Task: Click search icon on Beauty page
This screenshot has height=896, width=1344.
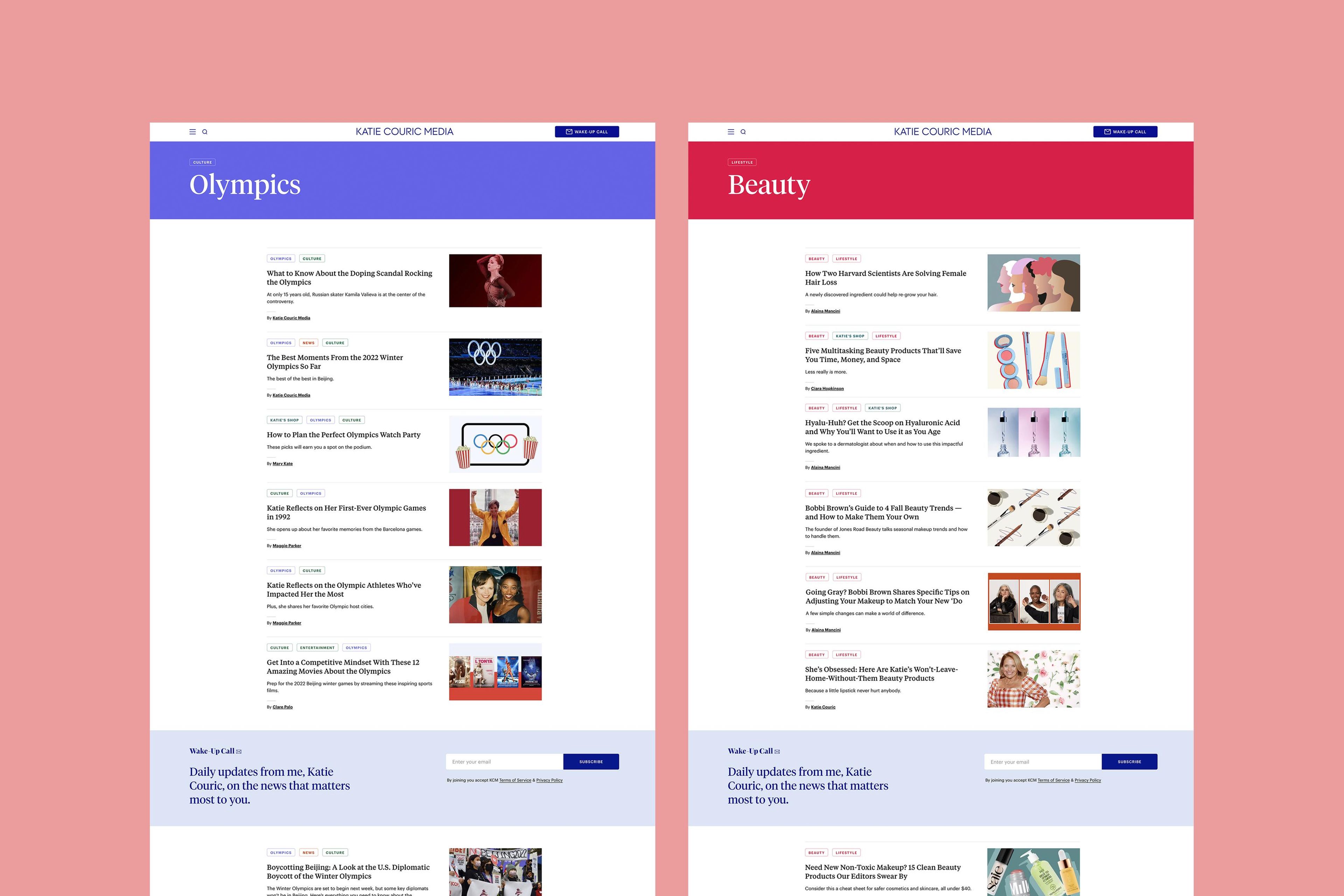Action: click(743, 132)
